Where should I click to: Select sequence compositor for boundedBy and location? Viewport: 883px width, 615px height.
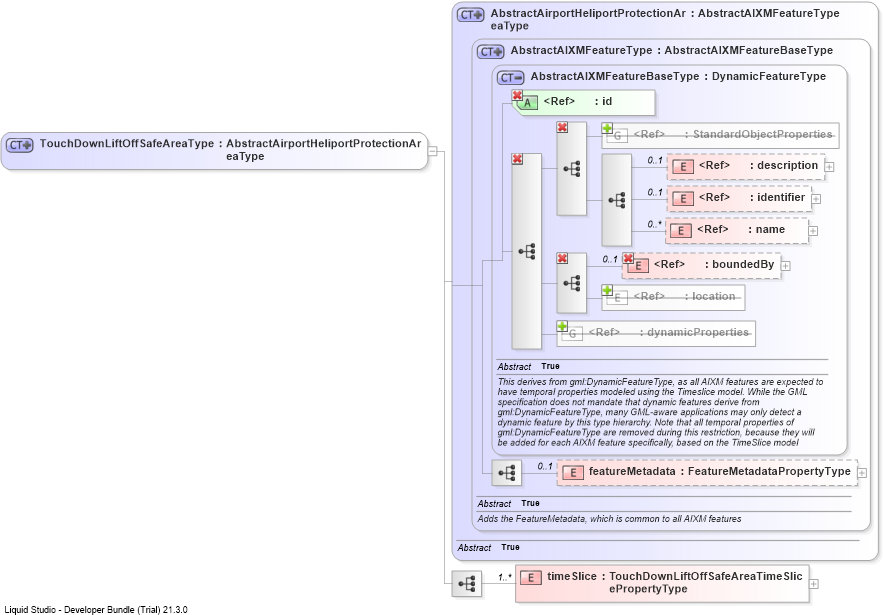click(x=572, y=283)
